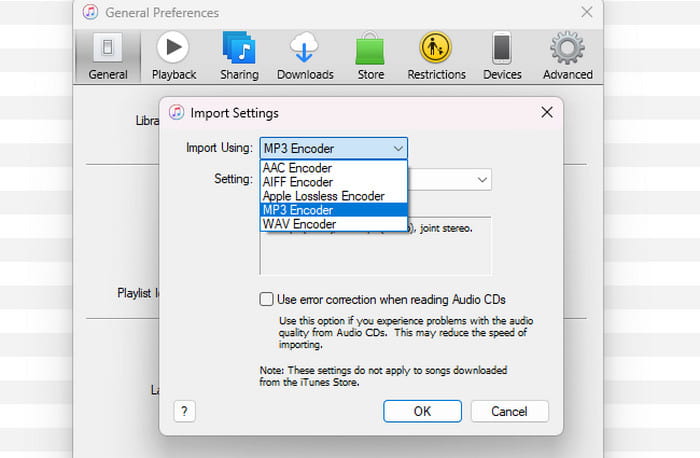The height and width of the screenshot is (458, 700).
Task: Choose AIFF Encoder from the list
Action: point(333,182)
